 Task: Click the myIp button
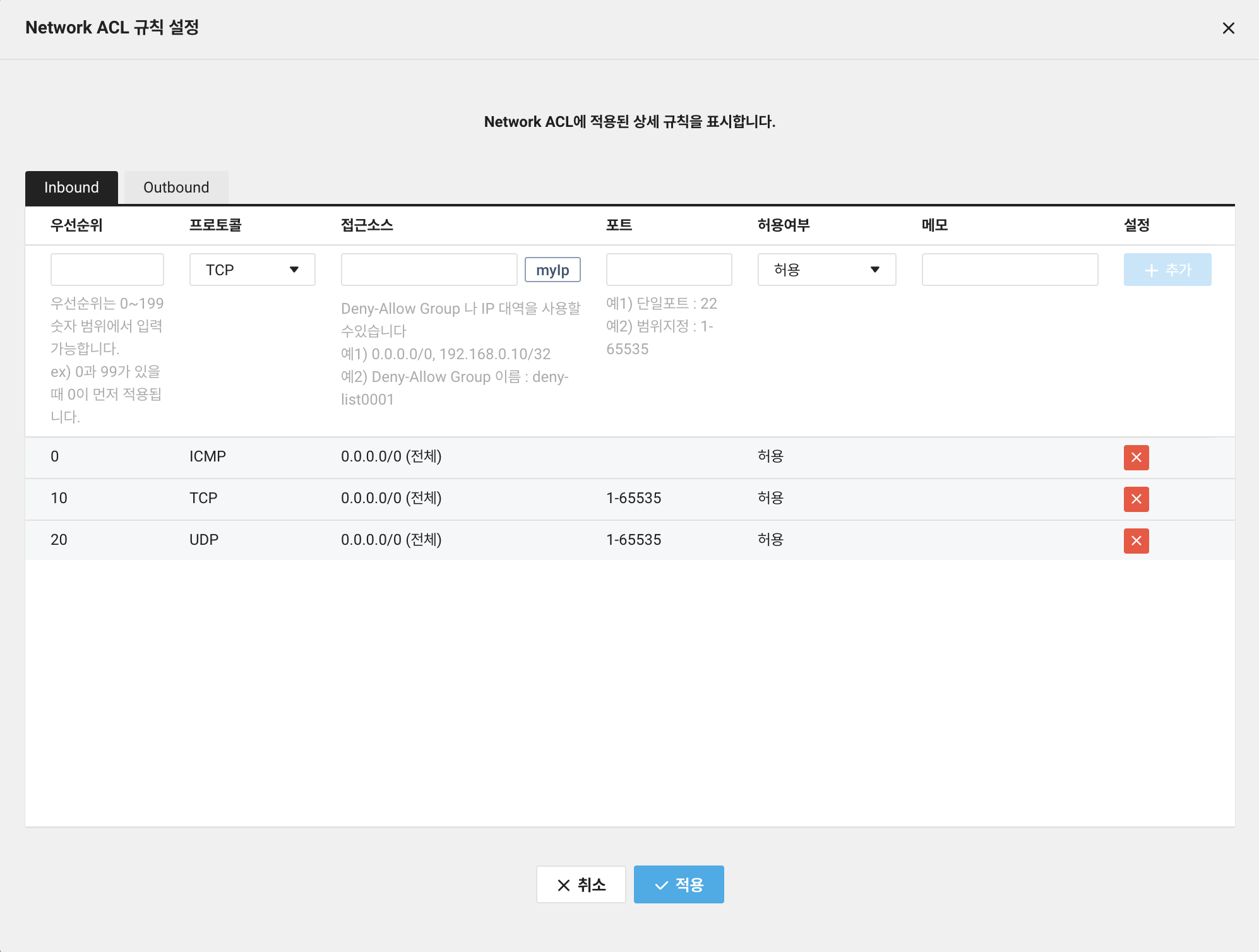pyautogui.click(x=552, y=270)
